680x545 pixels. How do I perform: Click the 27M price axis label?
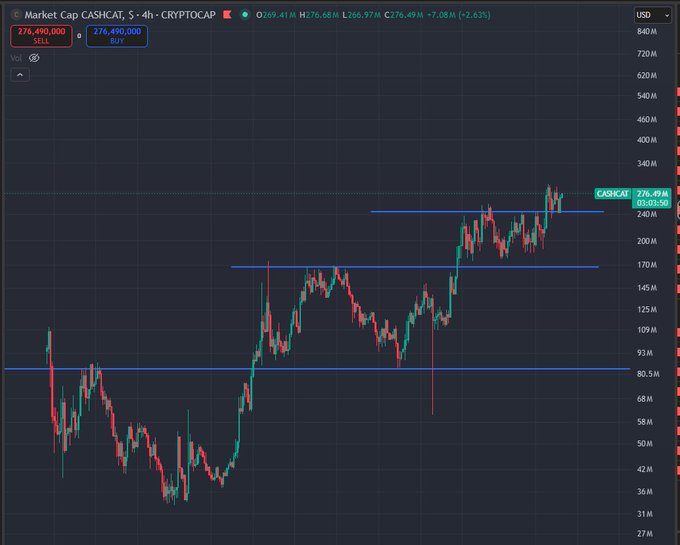coord(645,534)
